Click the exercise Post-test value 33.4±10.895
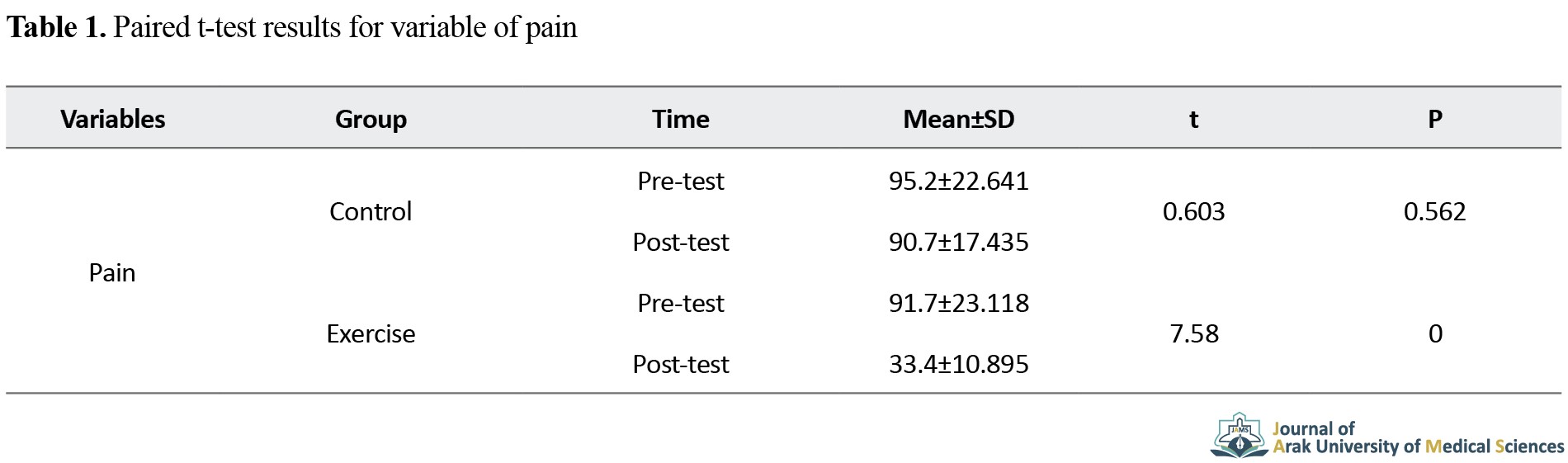Screen dimensions: 1568x463 (x=958, y=364)
